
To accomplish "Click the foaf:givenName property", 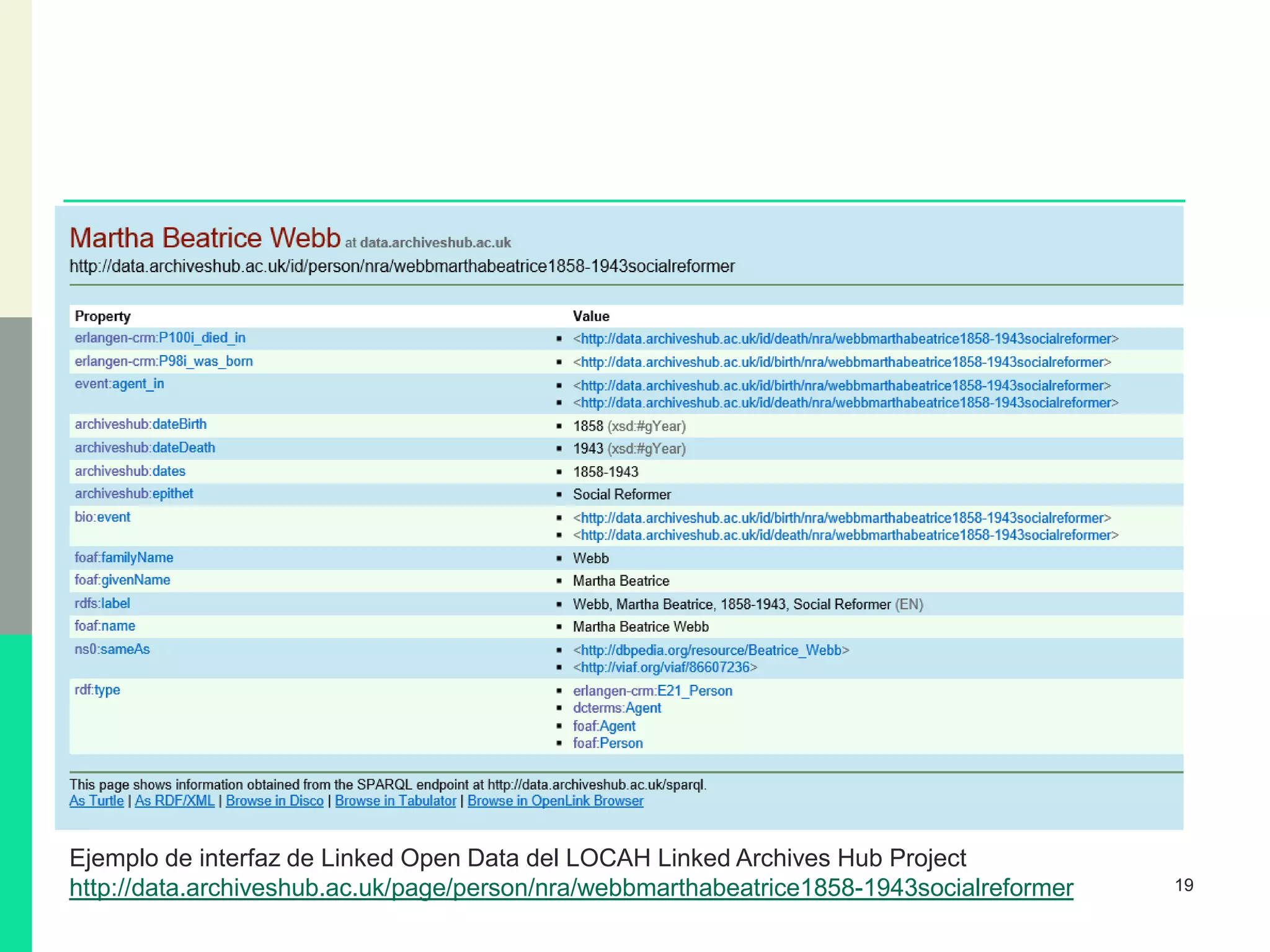I will (x=122, y=580).
